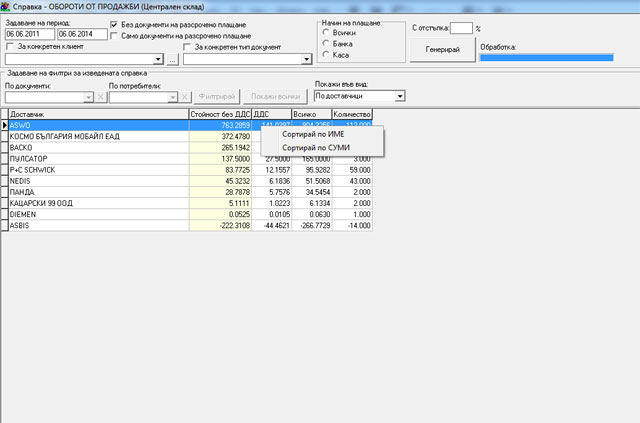Click the 'ДДС' column header

[271, 114]
